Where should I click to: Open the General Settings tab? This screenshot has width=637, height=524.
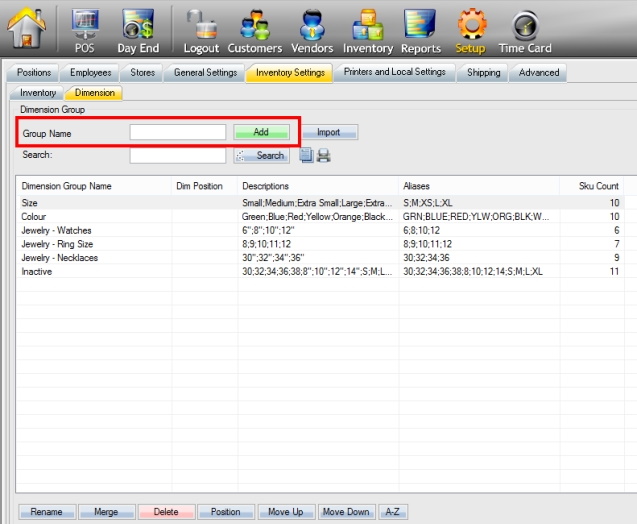pyautogui.click(x=205, y=73)
